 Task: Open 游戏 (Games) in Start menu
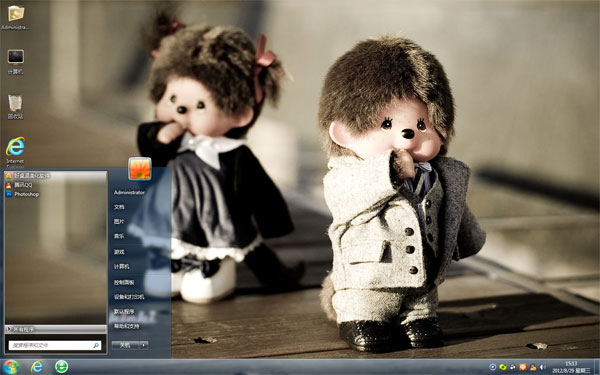tap(119, 252)
